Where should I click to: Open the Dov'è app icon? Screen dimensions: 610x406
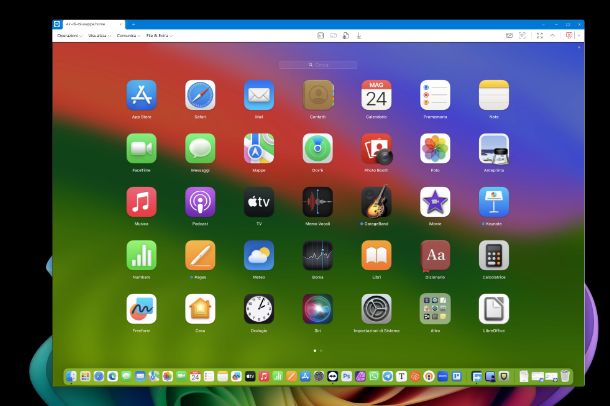tap(317, 148)
